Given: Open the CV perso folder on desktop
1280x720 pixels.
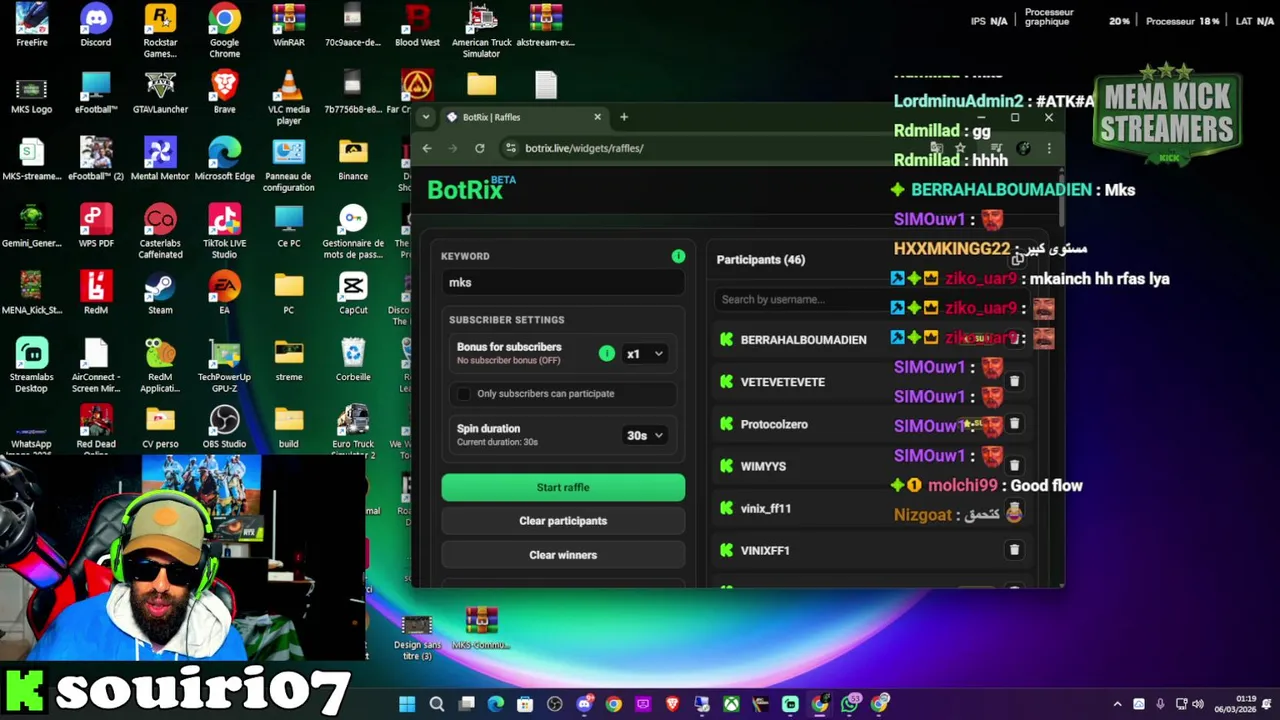Looking at the screenshot, I should [x=160, y=428].
